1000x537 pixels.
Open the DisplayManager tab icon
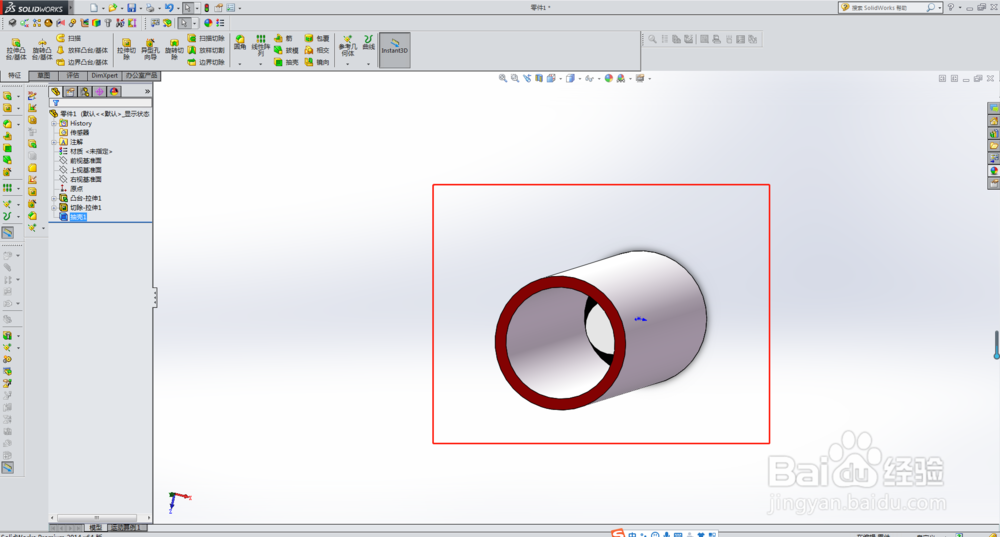(114, 92)
